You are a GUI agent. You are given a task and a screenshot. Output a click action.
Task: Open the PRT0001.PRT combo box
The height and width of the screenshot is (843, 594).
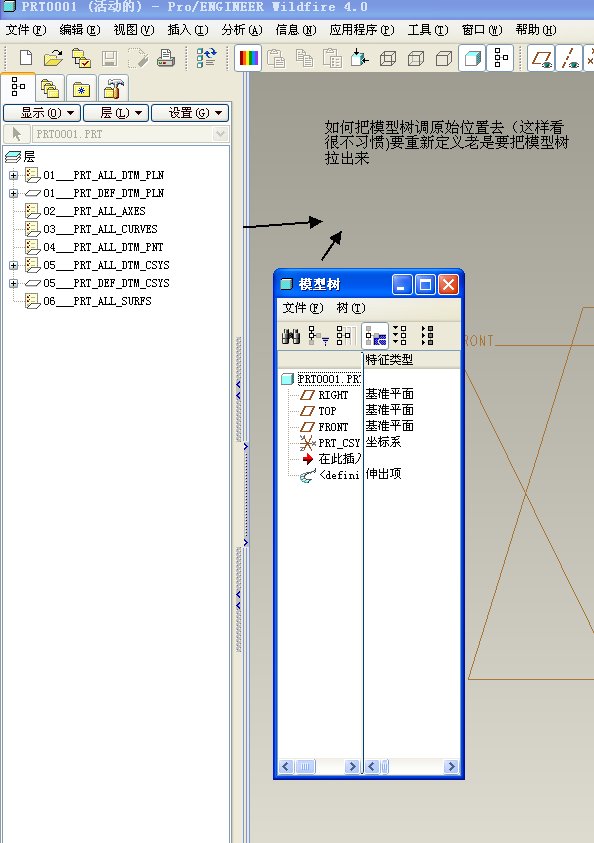(x=131, y=134)
